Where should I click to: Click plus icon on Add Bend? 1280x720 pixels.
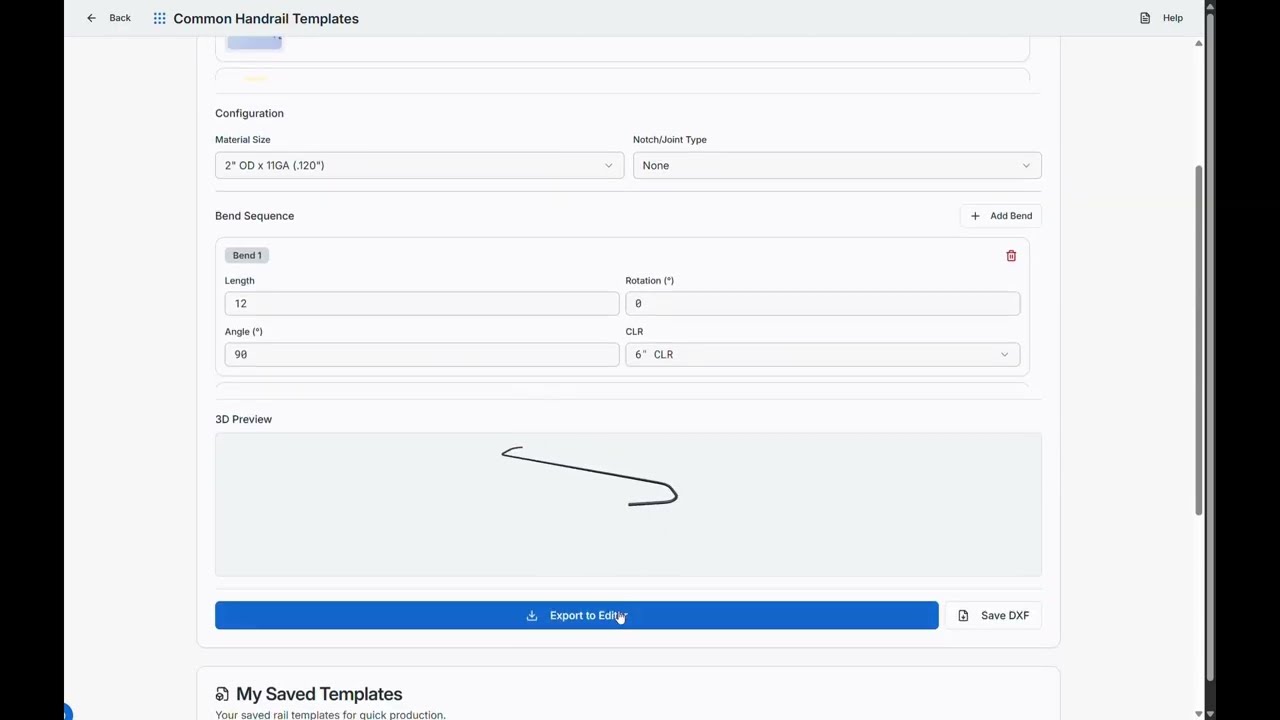[975, 216]
